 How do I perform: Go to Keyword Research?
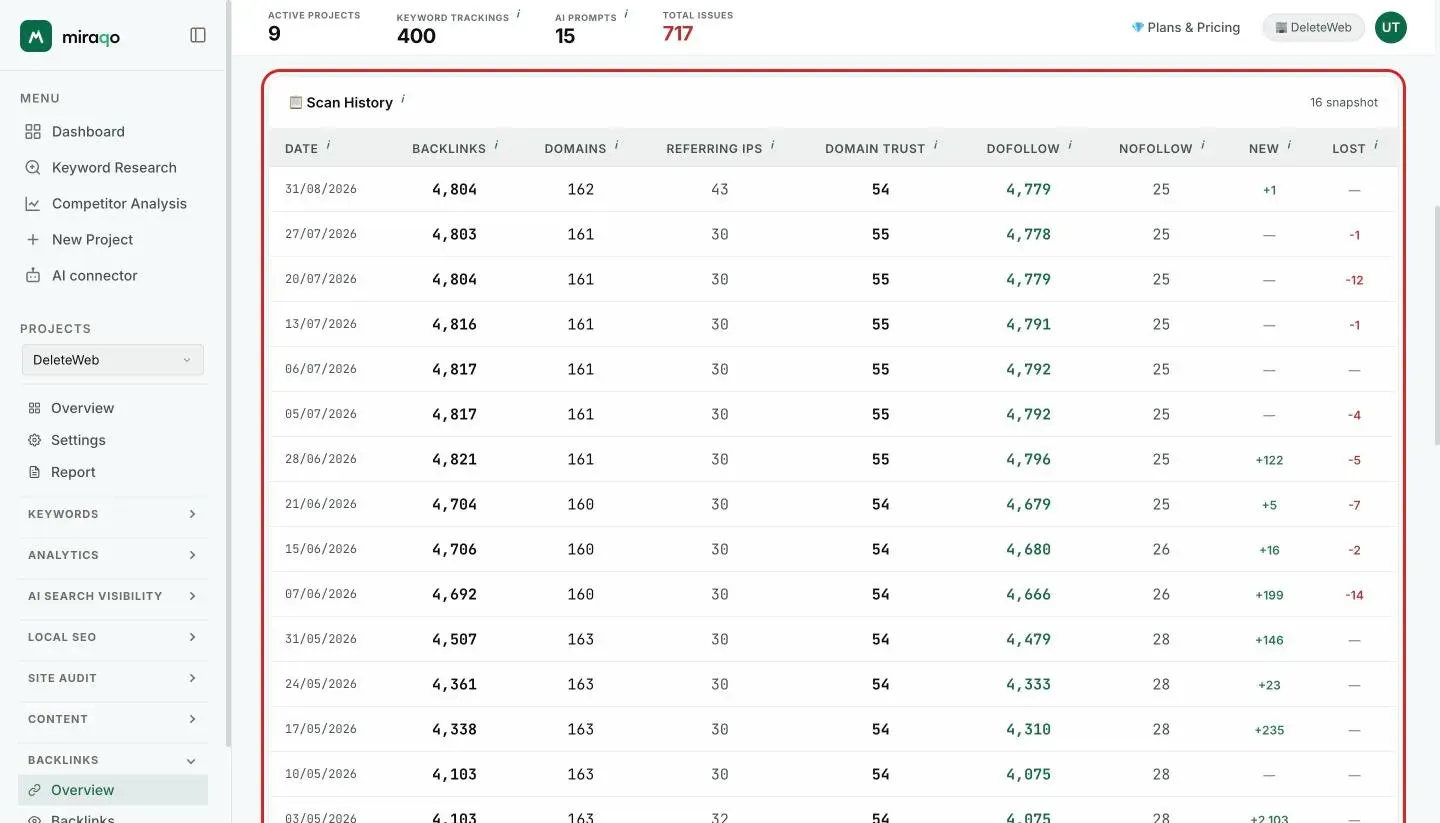114,168
